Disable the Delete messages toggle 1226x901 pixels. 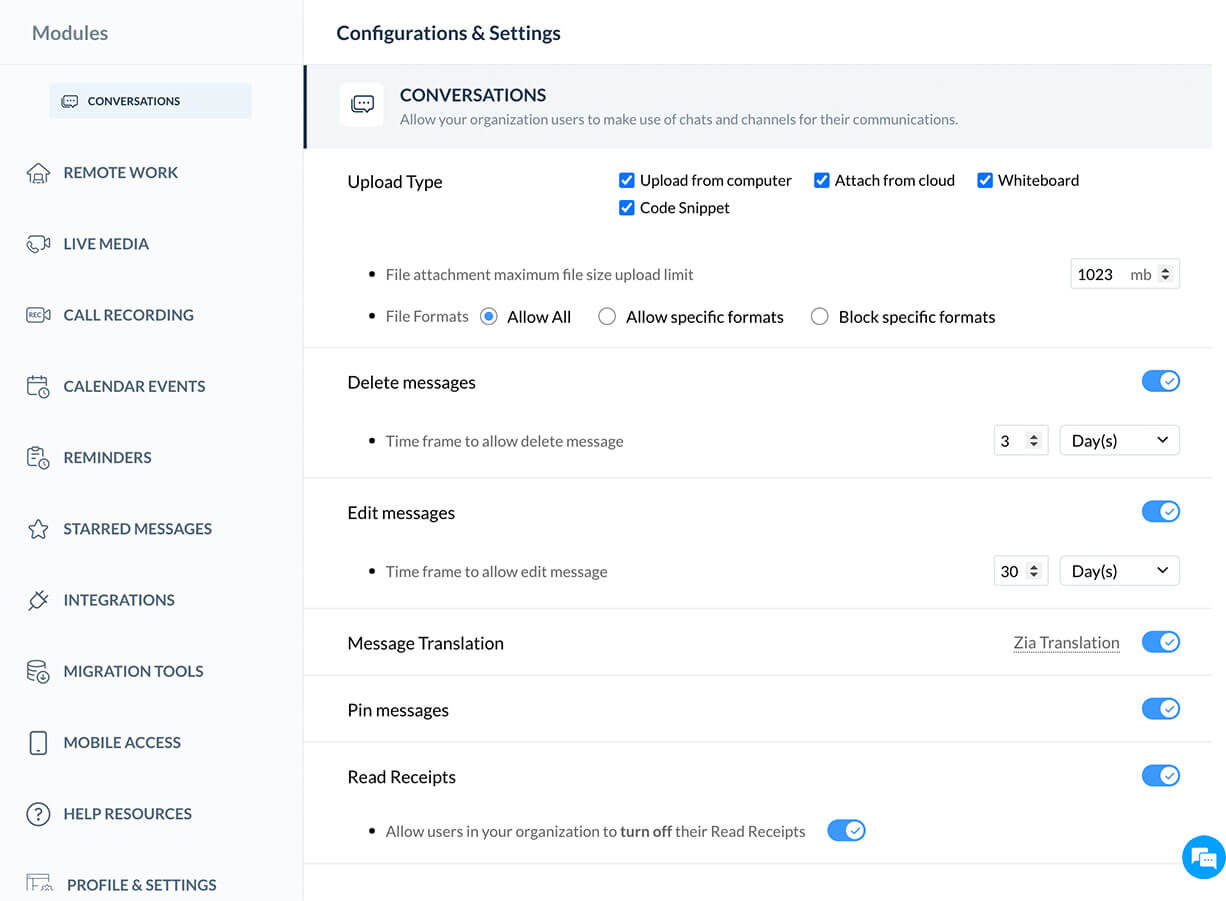[x=1160, y=381]
